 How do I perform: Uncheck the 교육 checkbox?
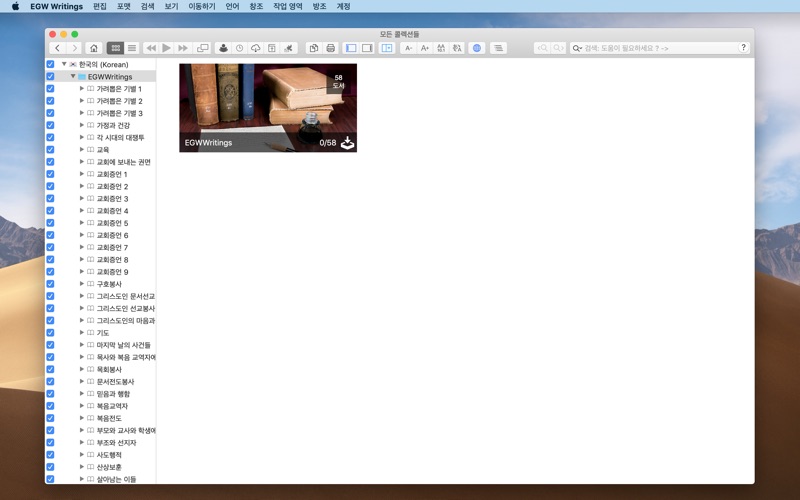click(50, 149)
